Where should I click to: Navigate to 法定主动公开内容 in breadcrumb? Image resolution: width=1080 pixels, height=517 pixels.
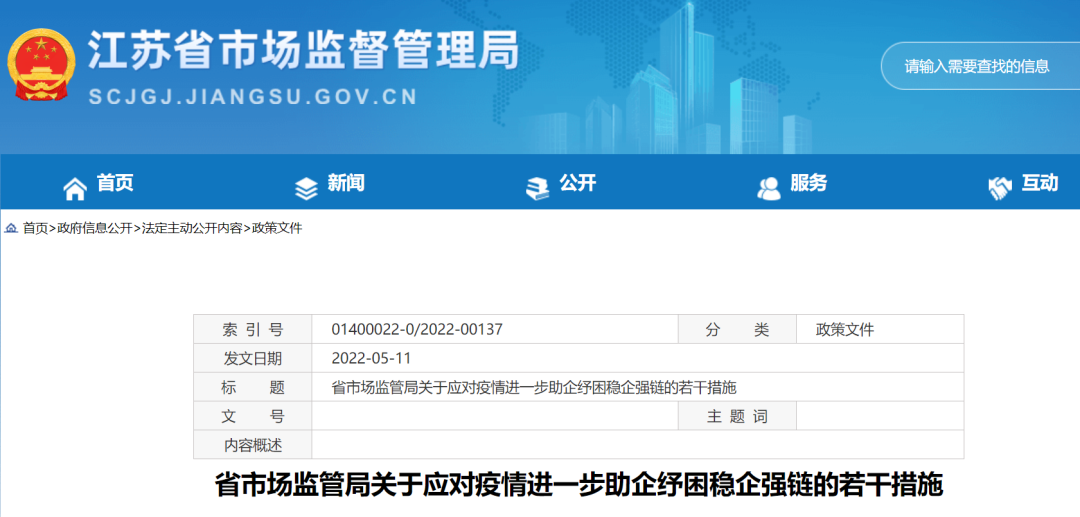[x=191, y=228]
